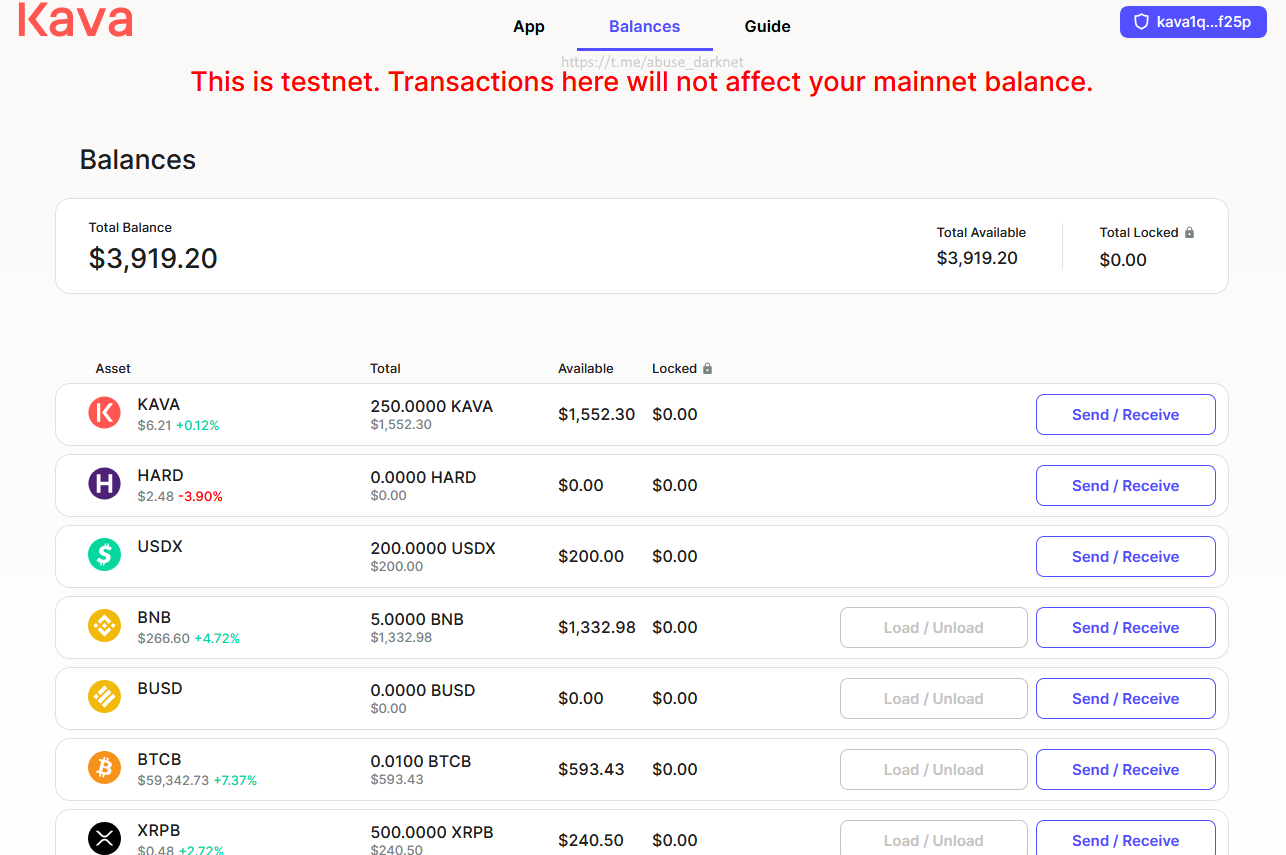Open Send / Receive for BUSD
This screenshot has width=1286, height=855.
click(x=1125, y=699)
